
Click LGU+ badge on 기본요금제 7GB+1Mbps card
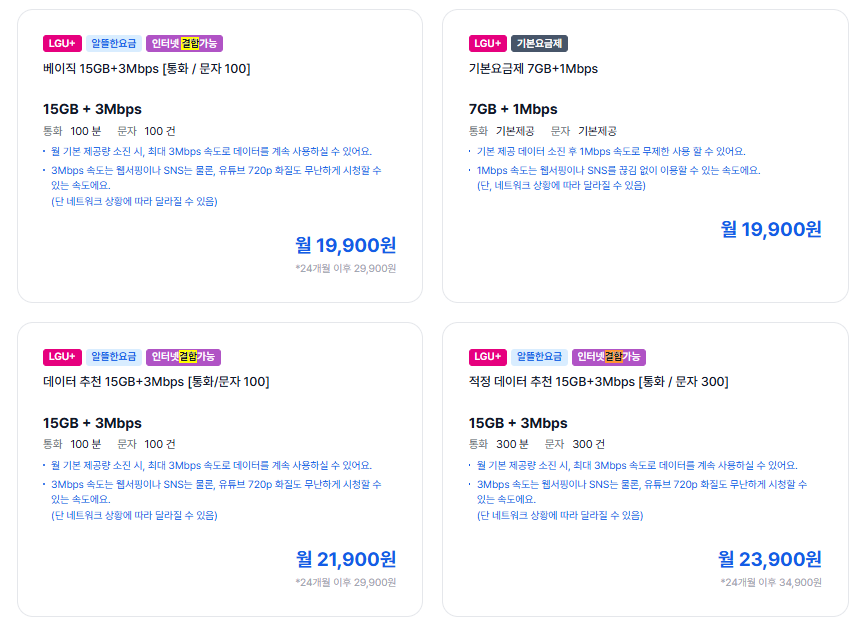[487, 43]
